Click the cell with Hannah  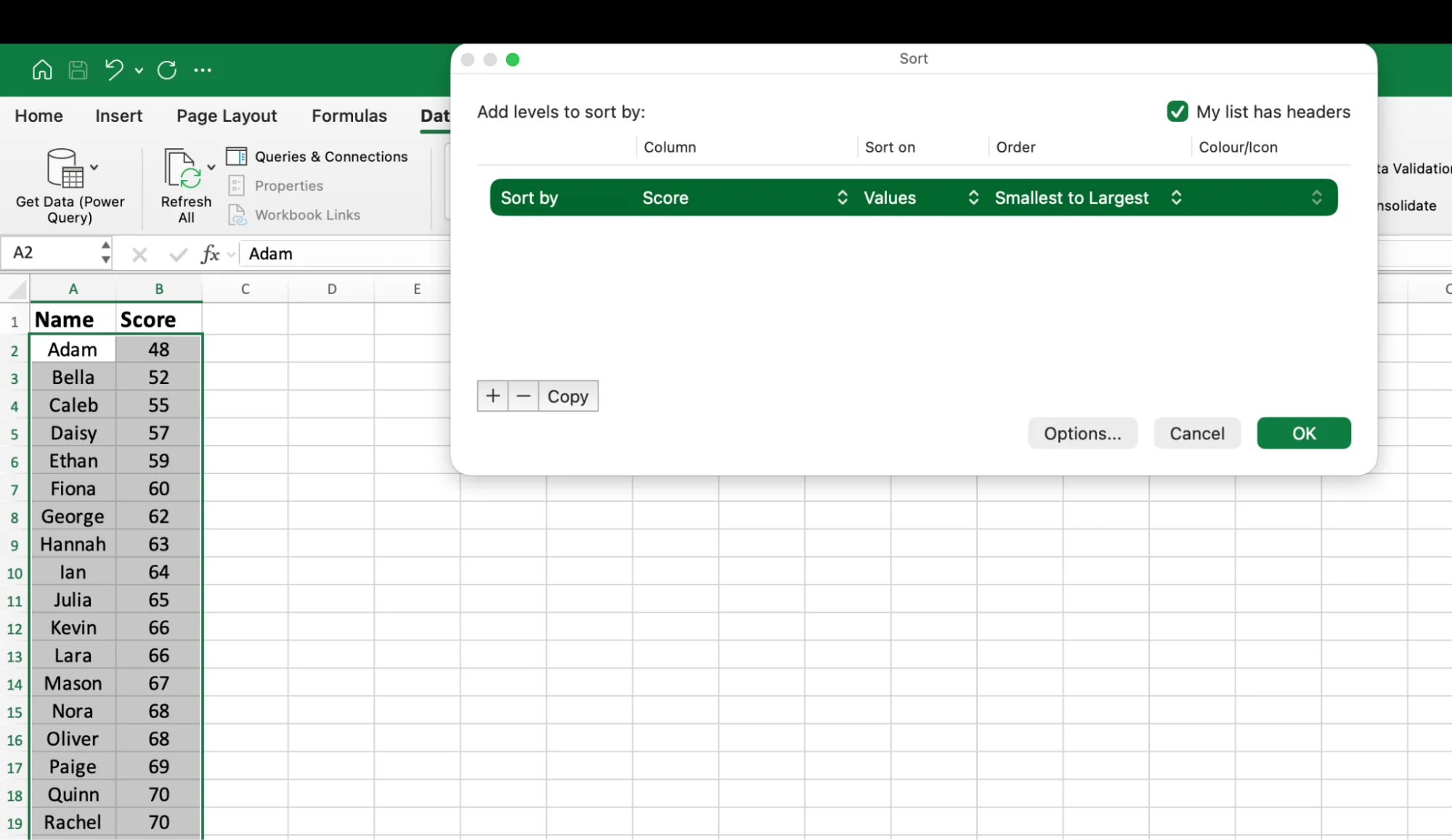(x=73, y=544)
